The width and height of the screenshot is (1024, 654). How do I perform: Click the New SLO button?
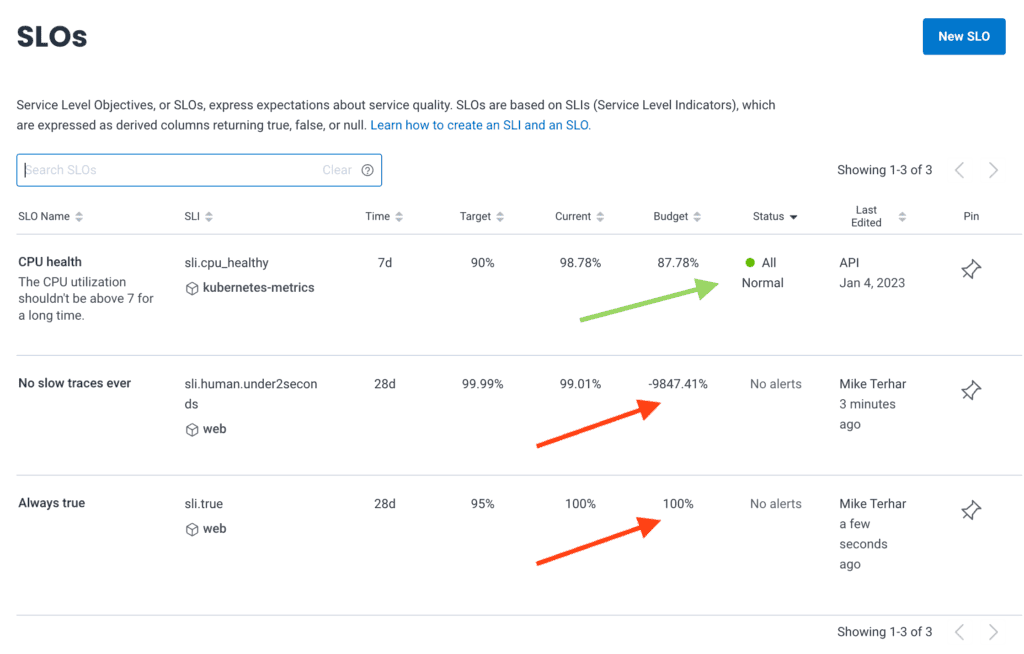click(x=963, y=36)
